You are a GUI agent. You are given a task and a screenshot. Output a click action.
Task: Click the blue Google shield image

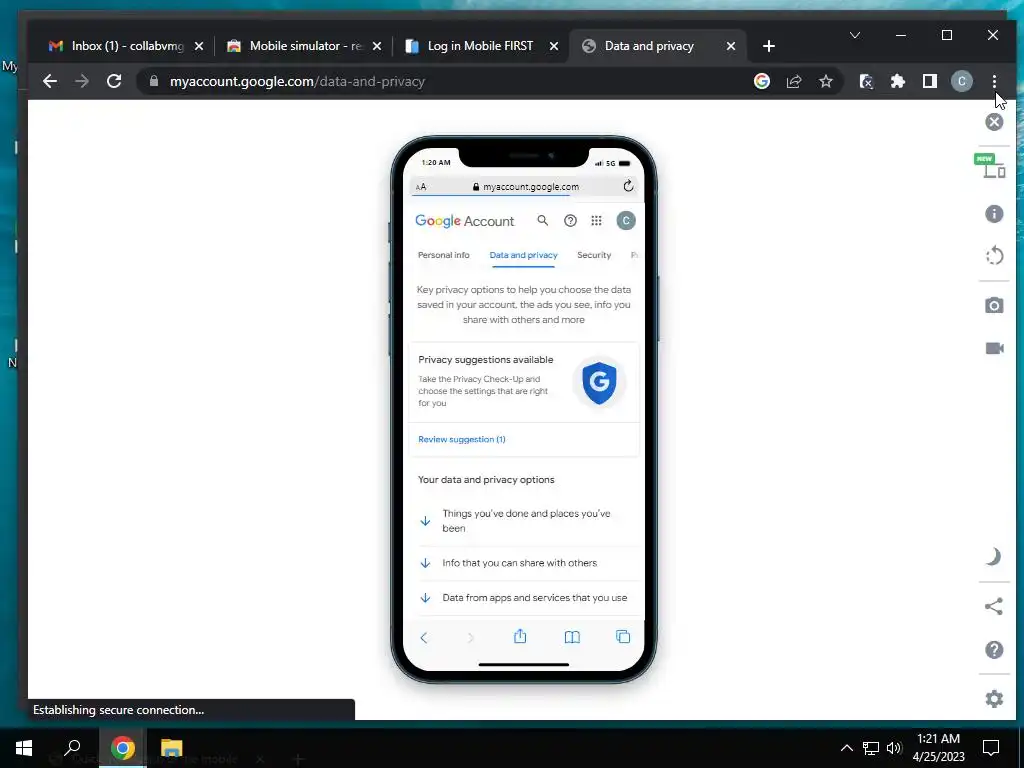(599, 383)
